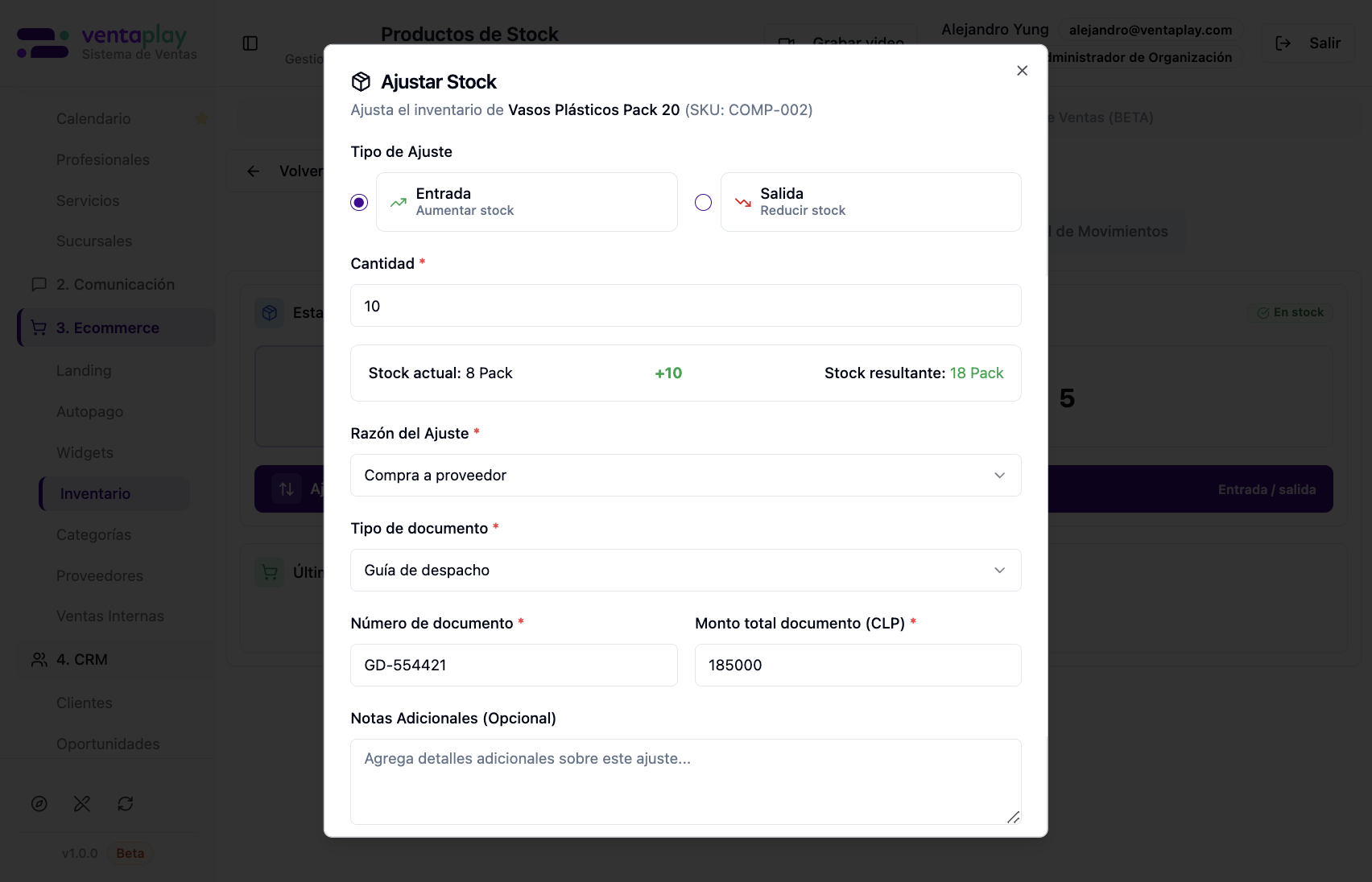Screen dimensions: 1372x882
Task: Select the Salida radio button
Action: (x=704, y=202)
